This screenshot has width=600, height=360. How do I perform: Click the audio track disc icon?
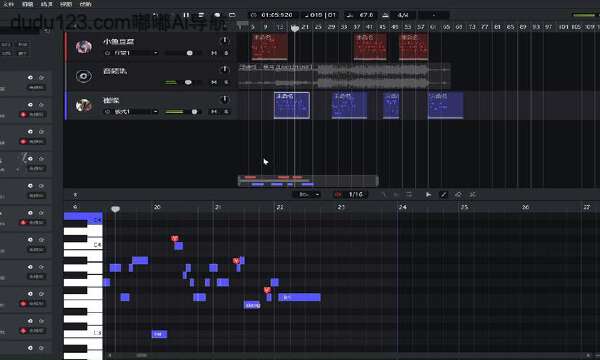83,76
